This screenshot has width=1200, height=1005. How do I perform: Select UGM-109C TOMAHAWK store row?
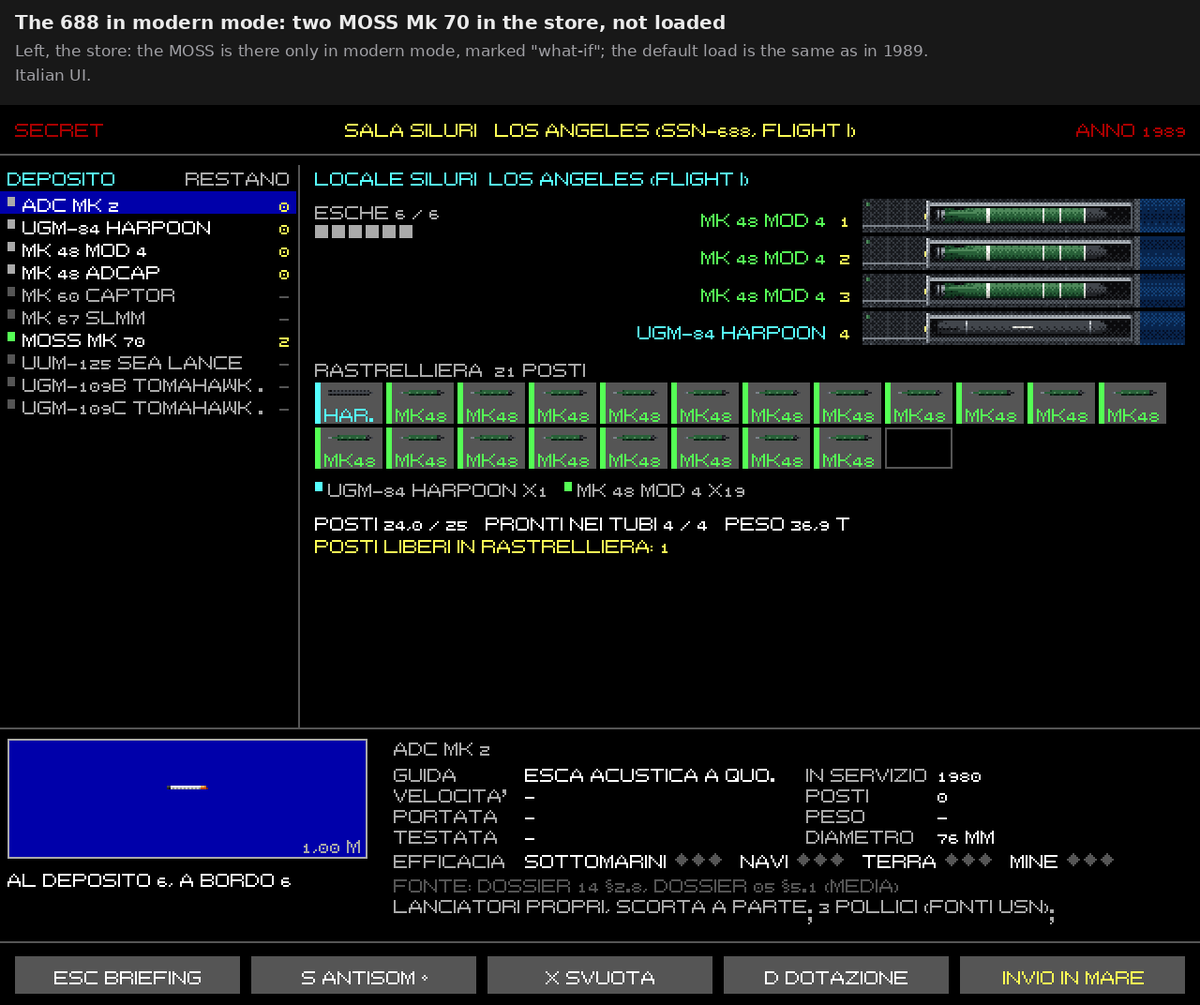148,407
